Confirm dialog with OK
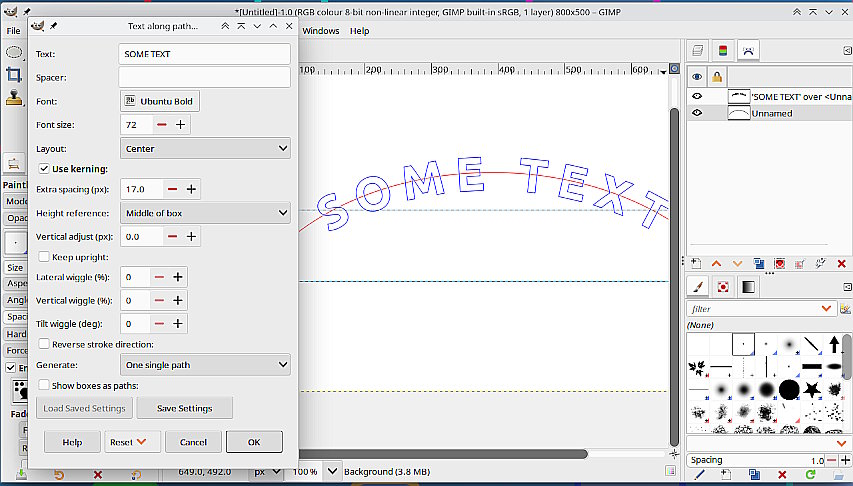The image size is (853, 486). pos(254,442)
